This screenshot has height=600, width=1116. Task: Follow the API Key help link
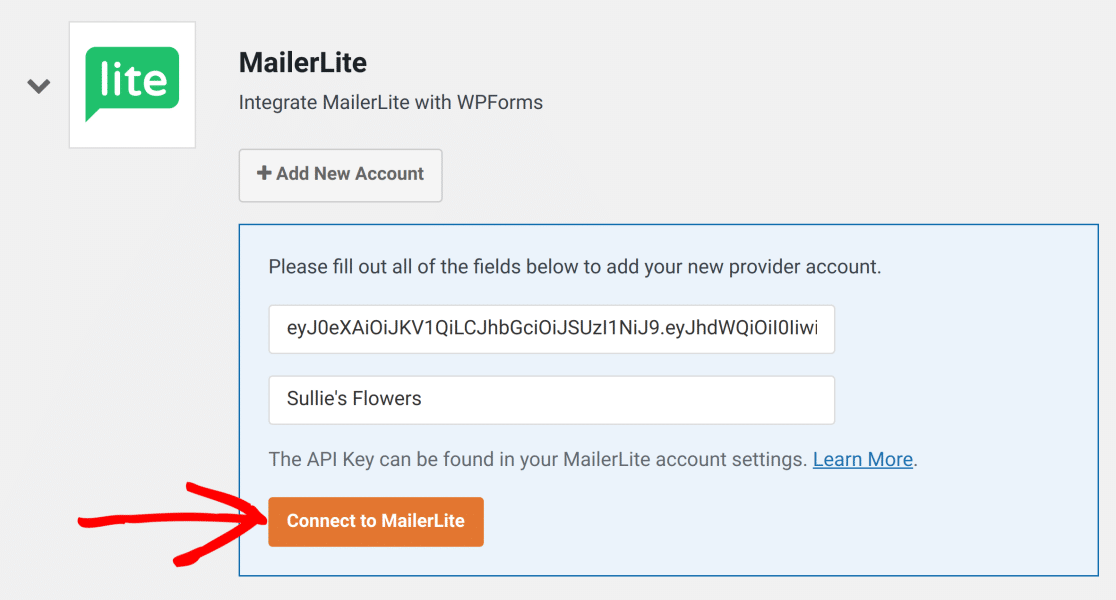pyautogui.click(x=862, y=459)
